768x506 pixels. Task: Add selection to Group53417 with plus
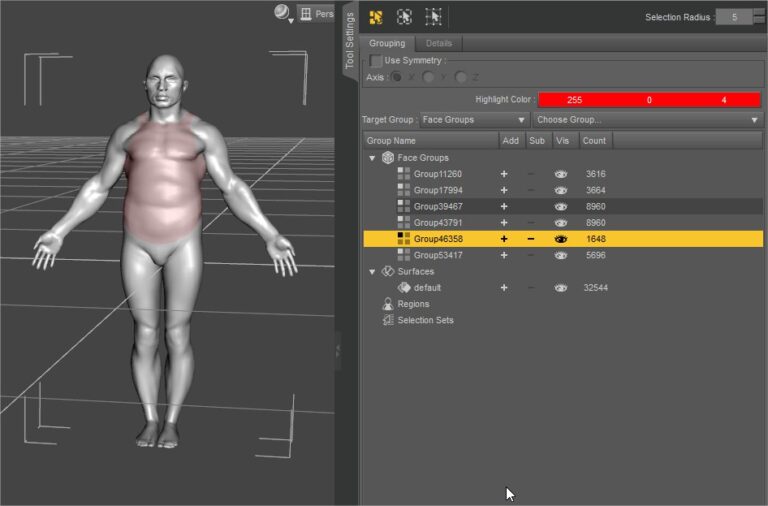point(504,255)
